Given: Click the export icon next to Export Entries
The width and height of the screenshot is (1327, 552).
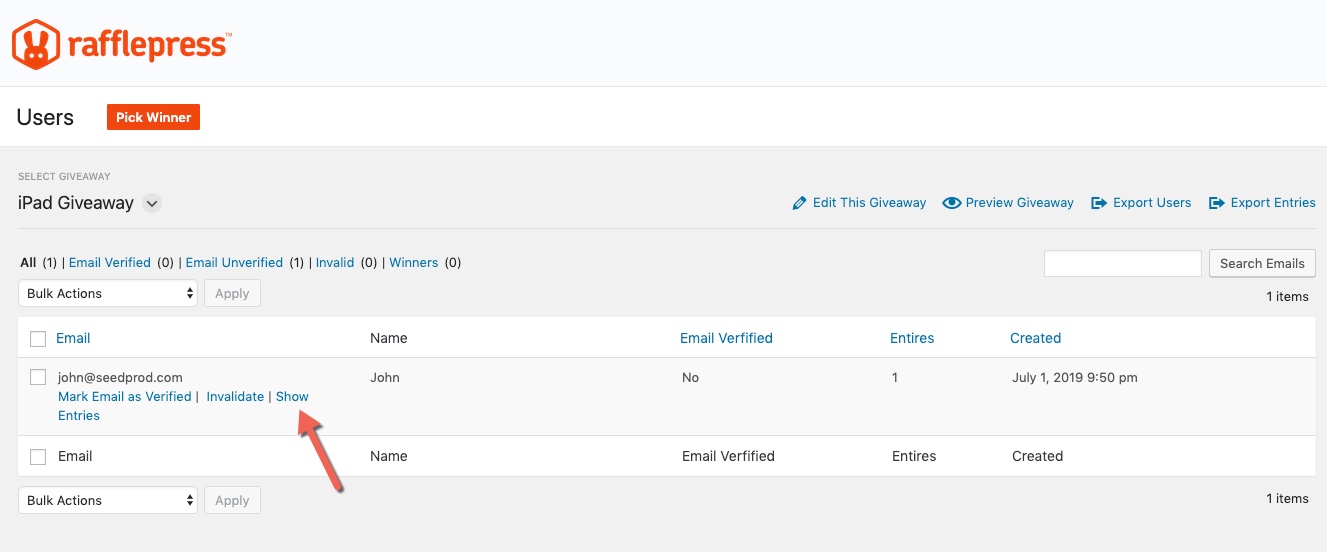Looking at the screenshot, I should [x=1217, y=203].
